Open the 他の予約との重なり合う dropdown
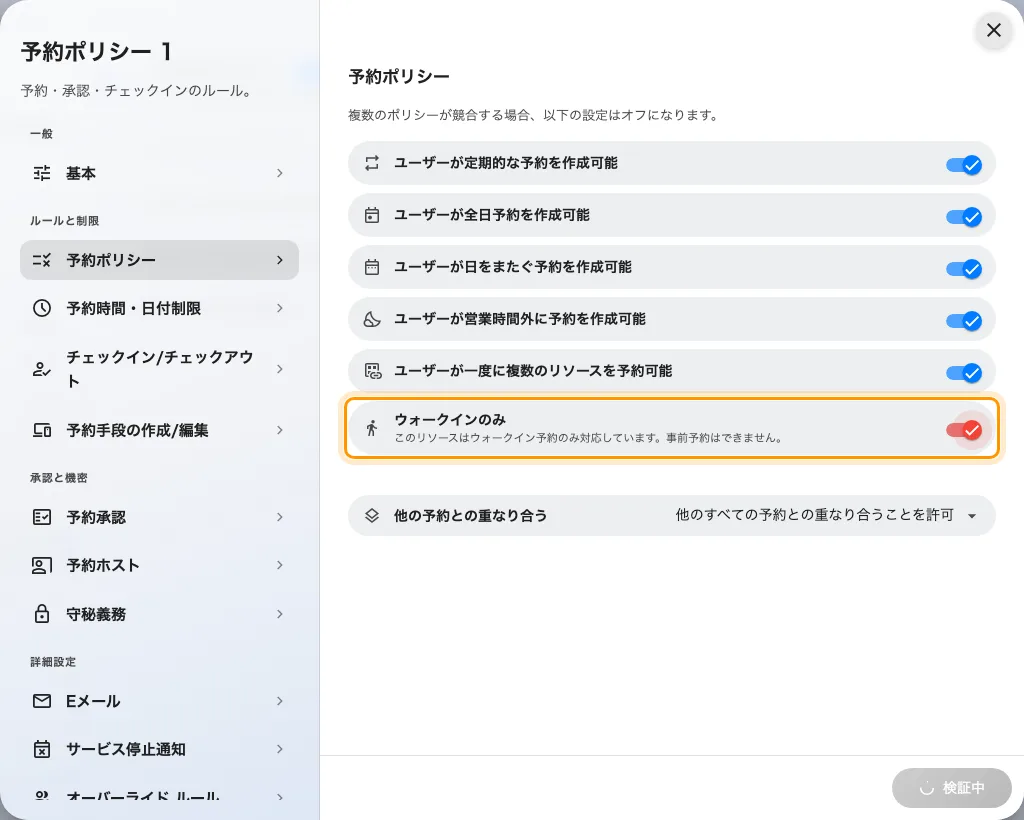Viewport: 1024px width, 820px height. [827, 515]
